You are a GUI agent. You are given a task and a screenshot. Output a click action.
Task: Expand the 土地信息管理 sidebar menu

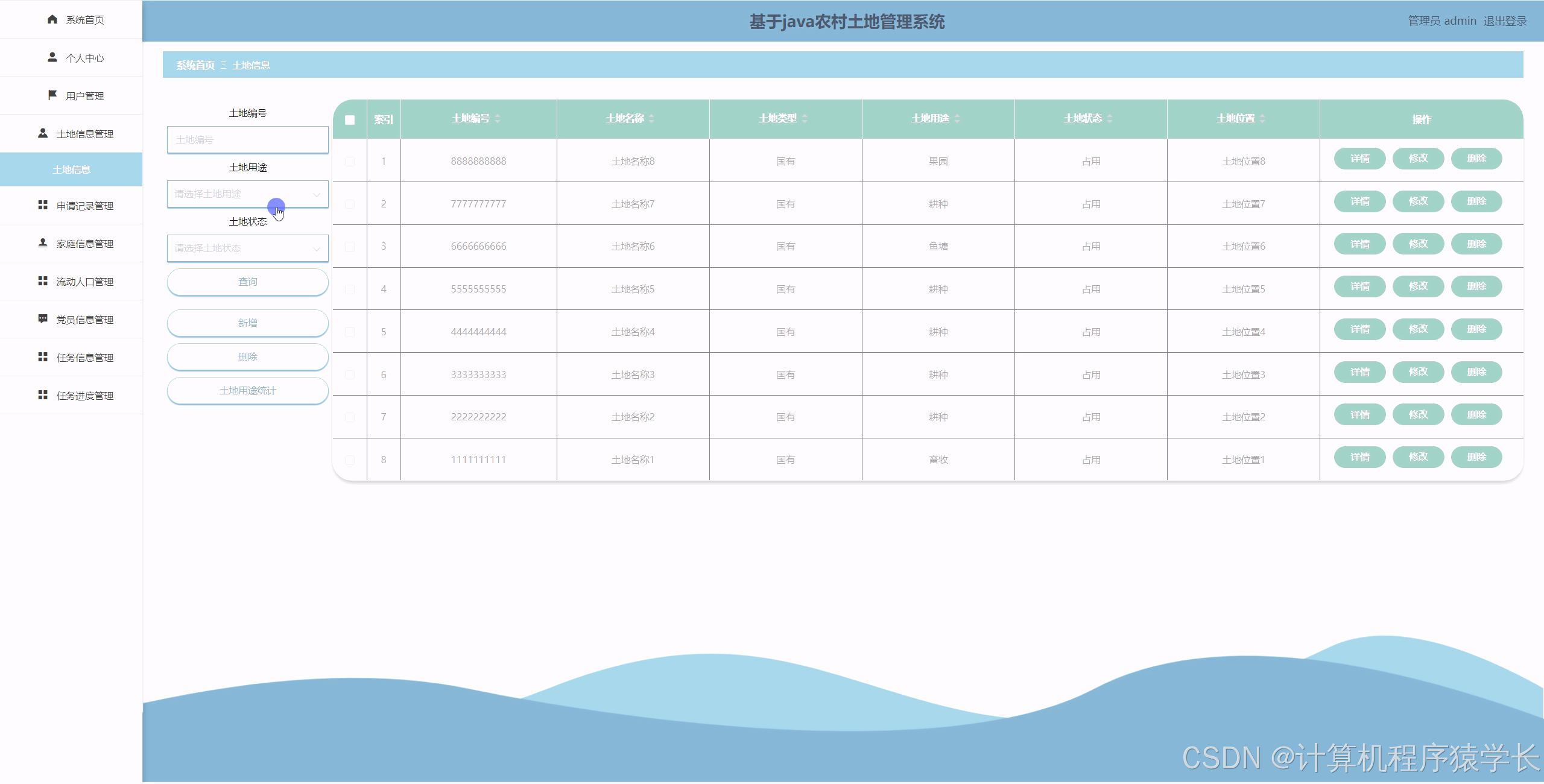point(84,134)
